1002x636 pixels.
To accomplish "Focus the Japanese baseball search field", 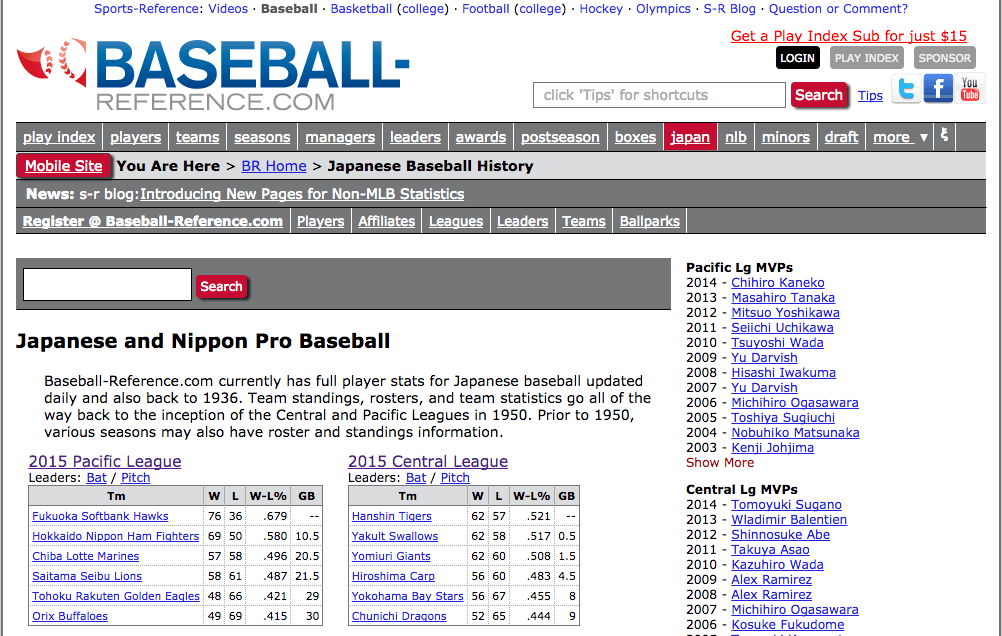I will coord(107,284).
